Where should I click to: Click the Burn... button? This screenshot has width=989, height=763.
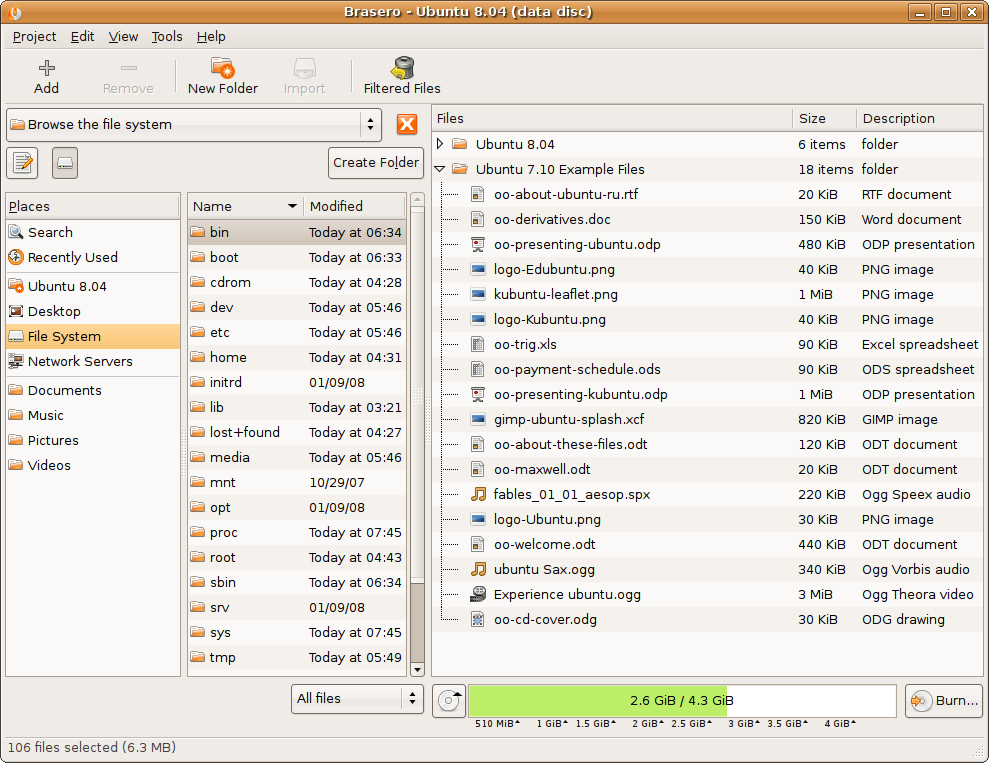pos(944,700)
